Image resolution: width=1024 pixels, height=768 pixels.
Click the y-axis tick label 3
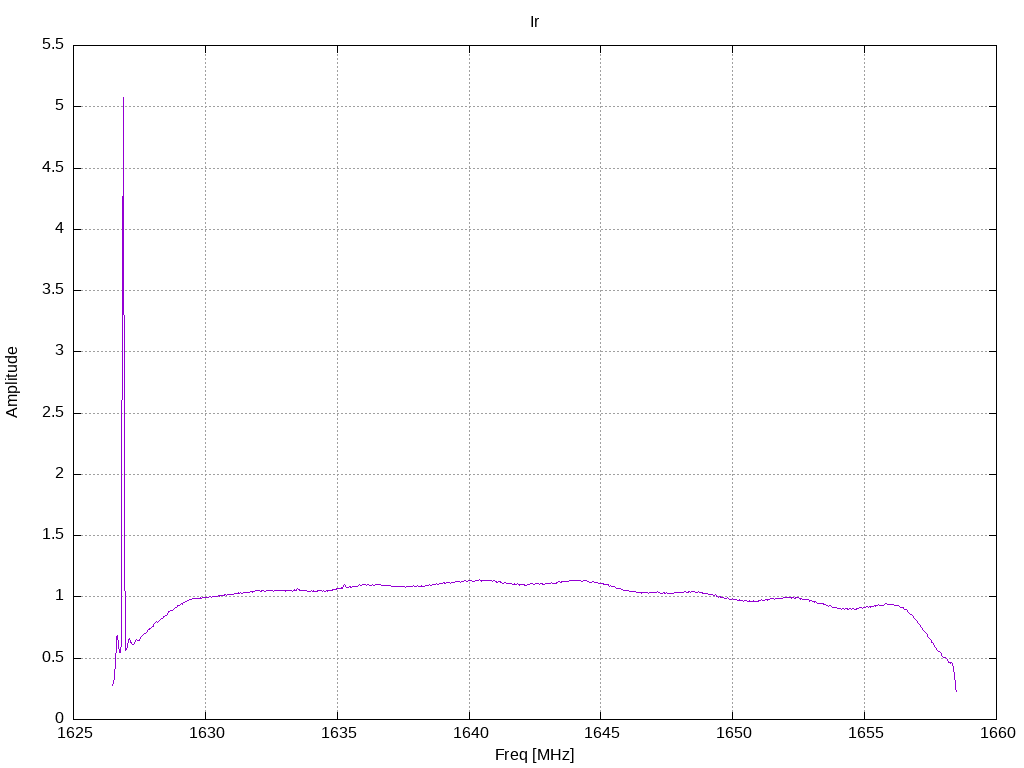point(59,350)
